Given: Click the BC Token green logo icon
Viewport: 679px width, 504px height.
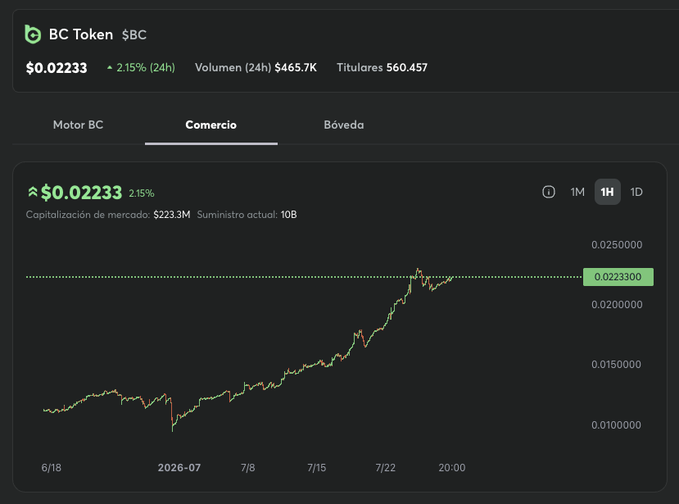Looking at the screenshot, I should 33,34.
